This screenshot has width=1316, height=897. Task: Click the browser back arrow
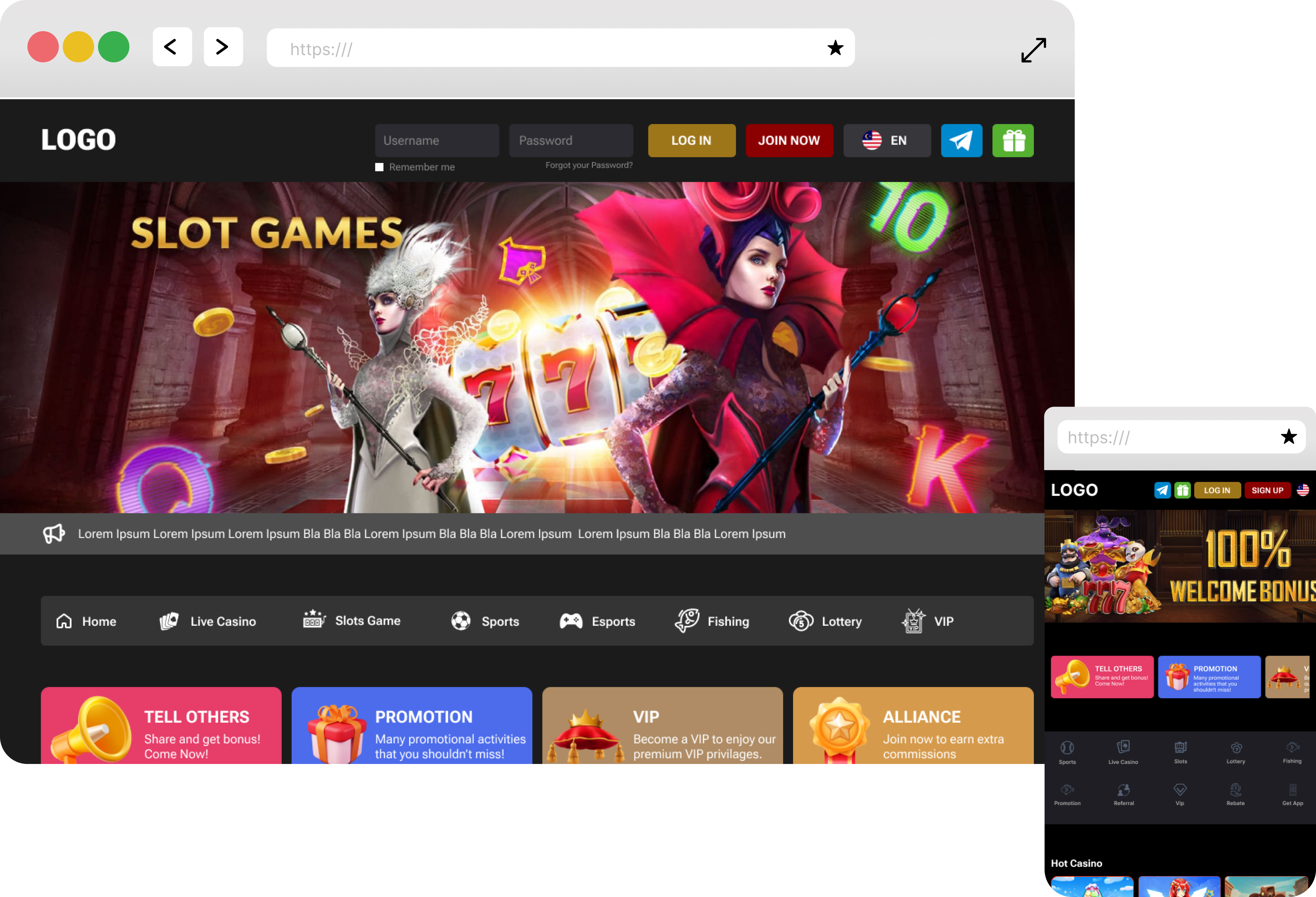[172, 47]
